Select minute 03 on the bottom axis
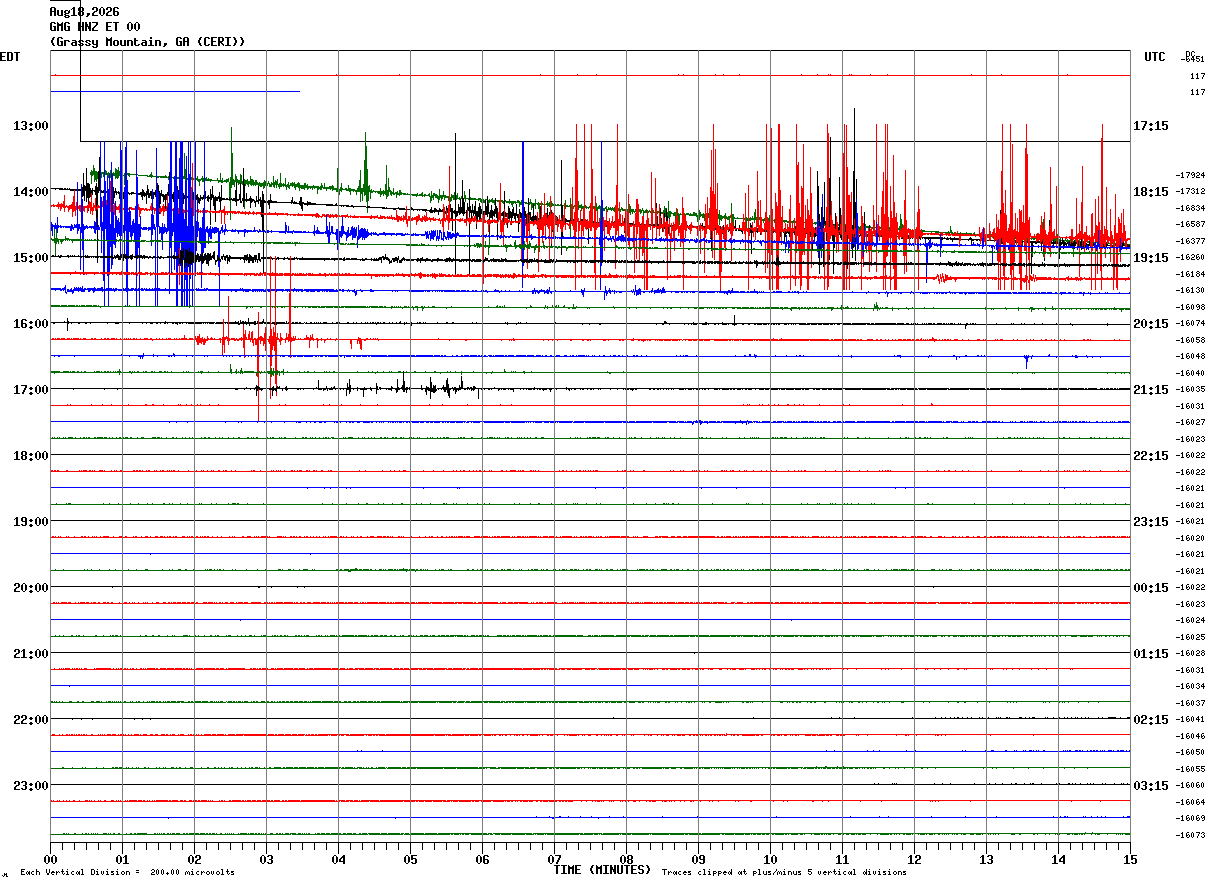 266,859
